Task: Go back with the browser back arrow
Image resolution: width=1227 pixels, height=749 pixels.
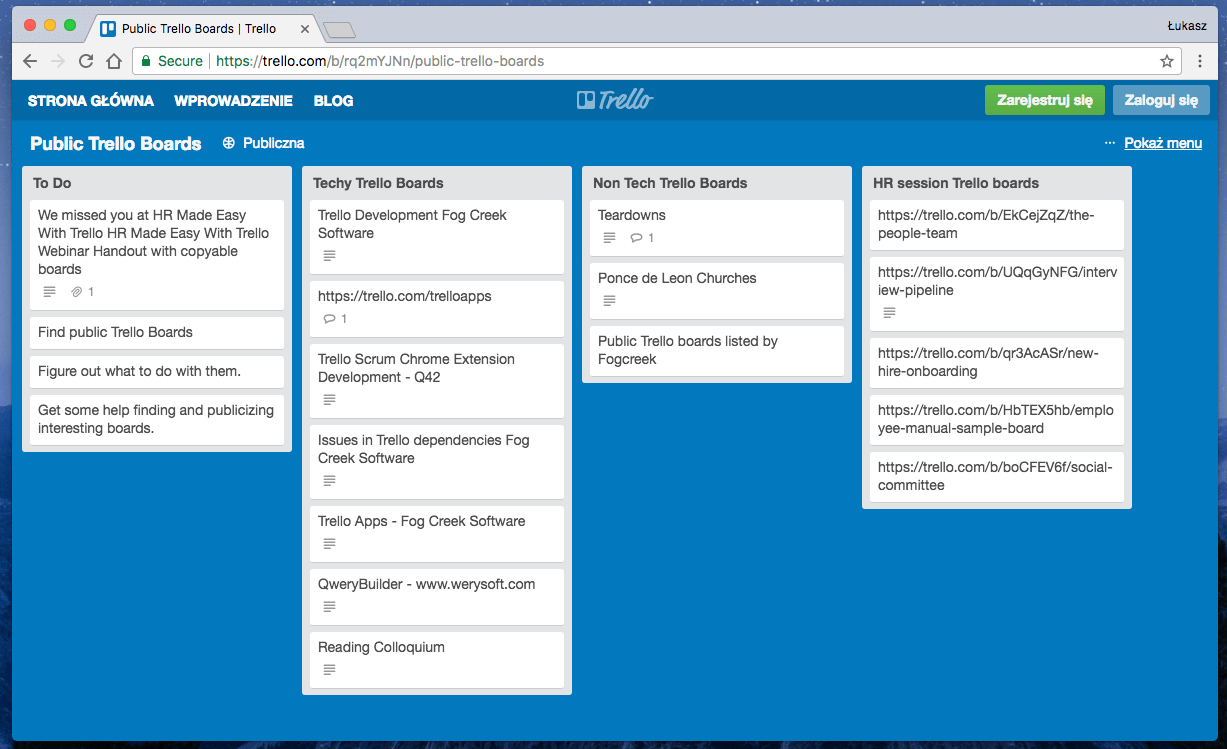Action: (30, 61)
